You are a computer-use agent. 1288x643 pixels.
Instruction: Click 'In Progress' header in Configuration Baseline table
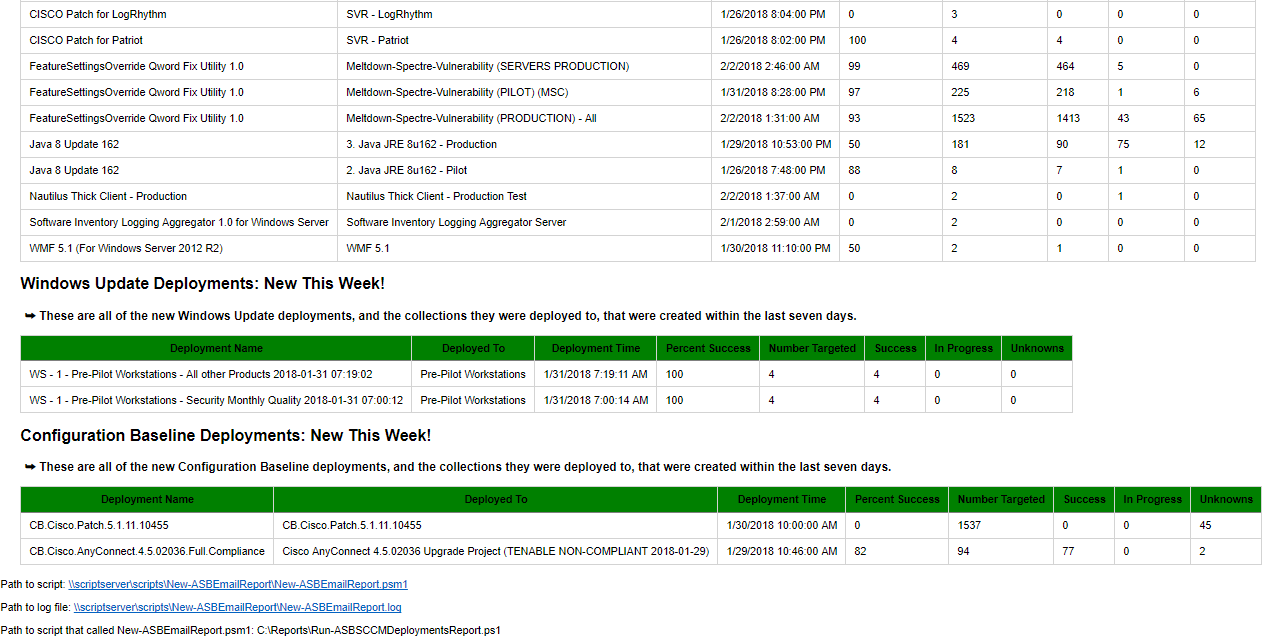1153,500
